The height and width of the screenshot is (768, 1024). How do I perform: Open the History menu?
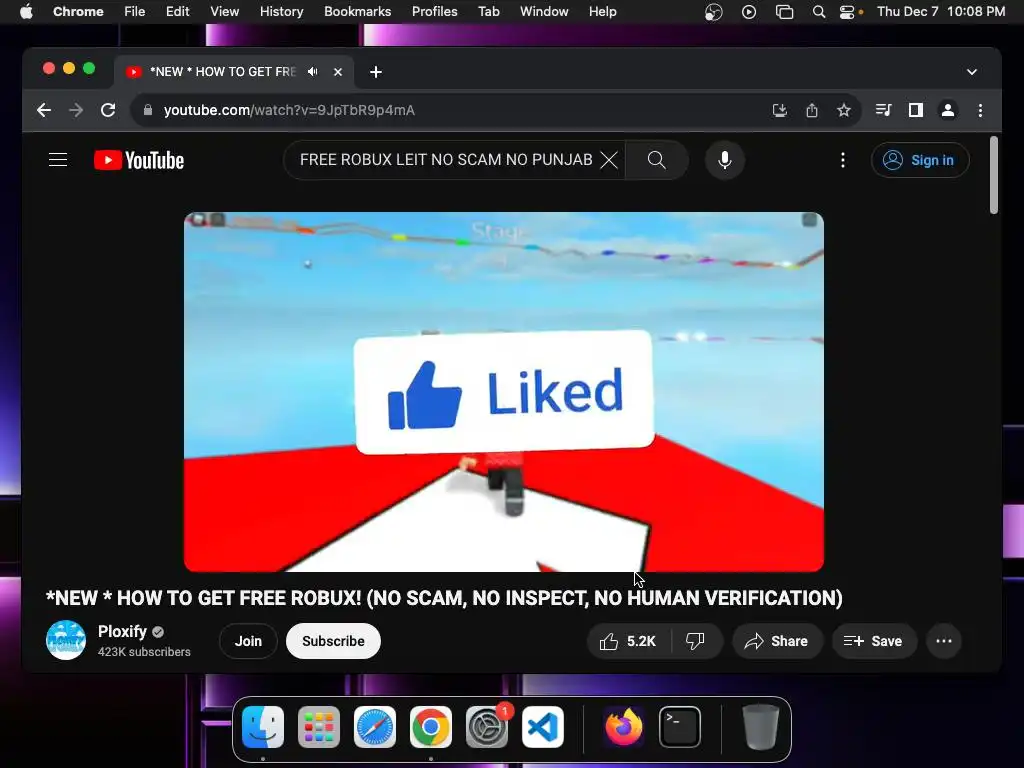coord(281,12)
